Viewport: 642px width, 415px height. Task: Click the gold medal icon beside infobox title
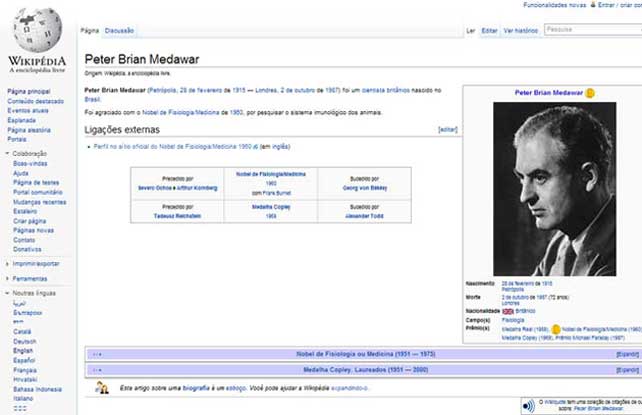coord(590,93)
